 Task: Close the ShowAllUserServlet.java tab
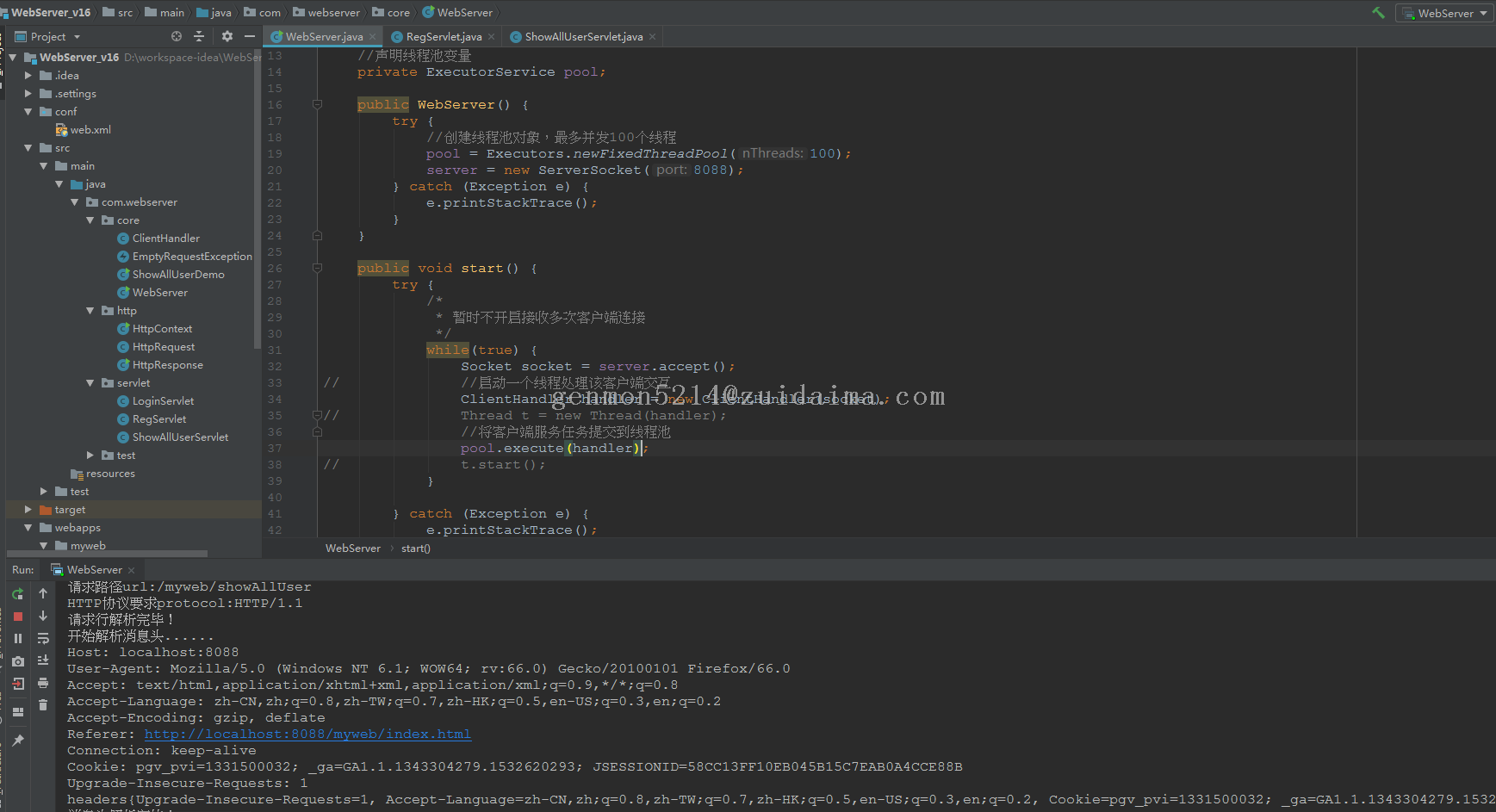tap(653, 36)
